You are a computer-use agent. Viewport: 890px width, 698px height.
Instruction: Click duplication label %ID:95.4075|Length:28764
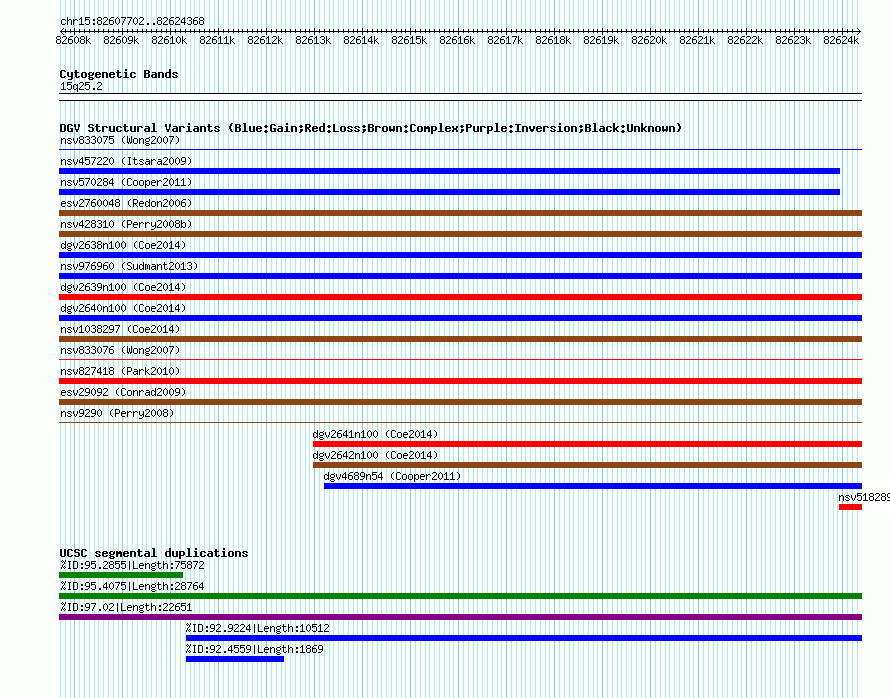pos(132,586)
